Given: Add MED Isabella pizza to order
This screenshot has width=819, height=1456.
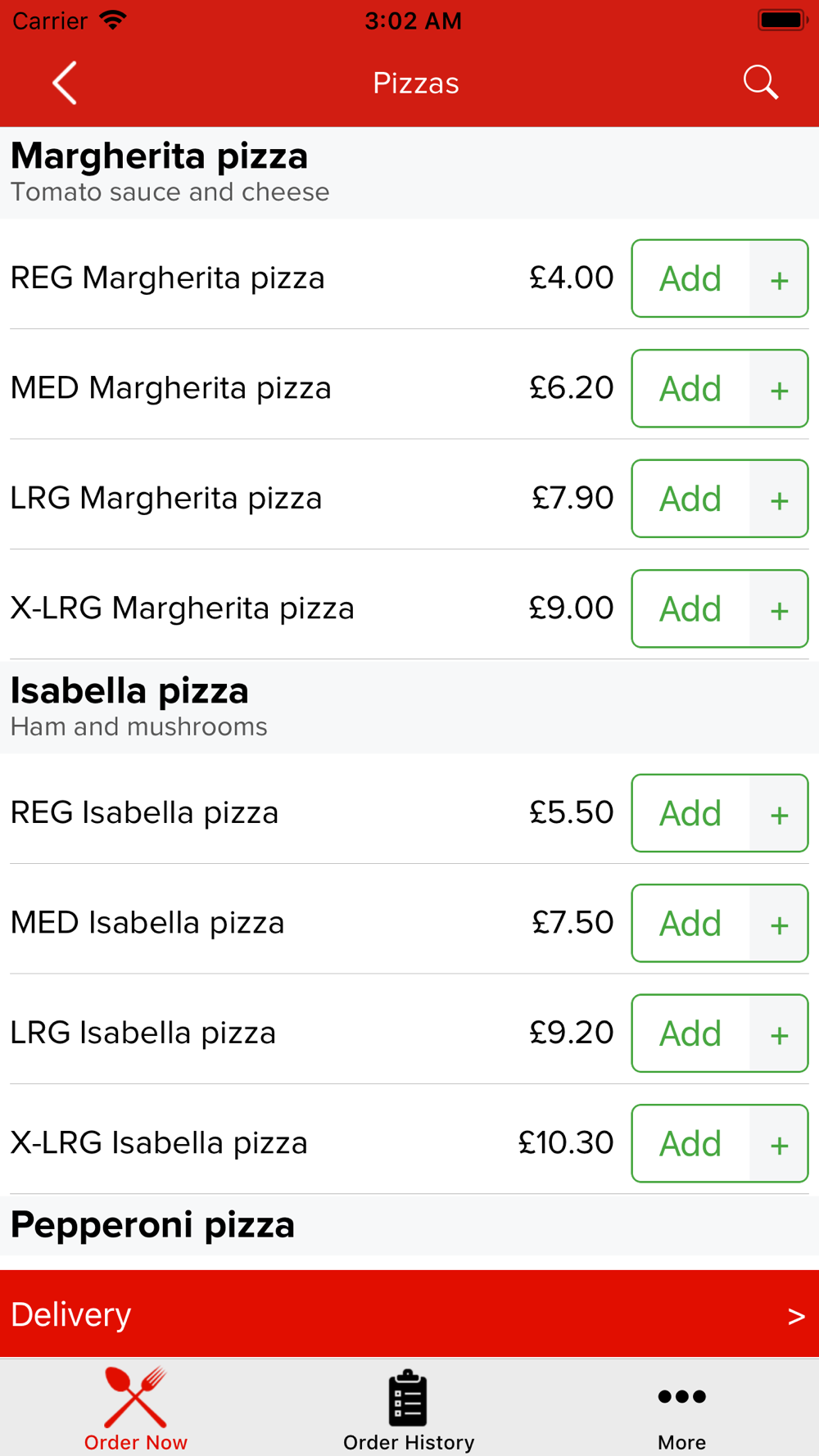Looking at the screenshot, I should [x=690, y=924].
